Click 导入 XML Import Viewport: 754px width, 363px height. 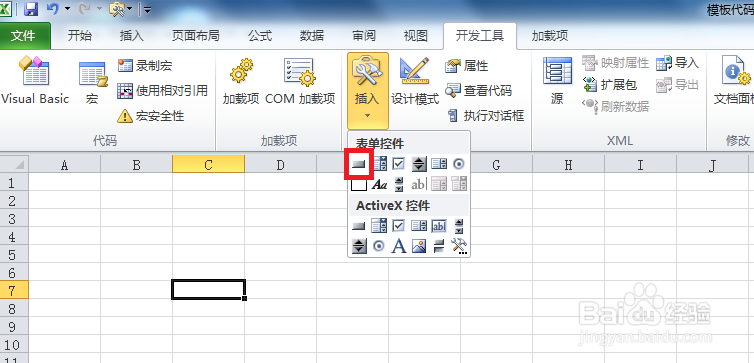coord(677,63)
